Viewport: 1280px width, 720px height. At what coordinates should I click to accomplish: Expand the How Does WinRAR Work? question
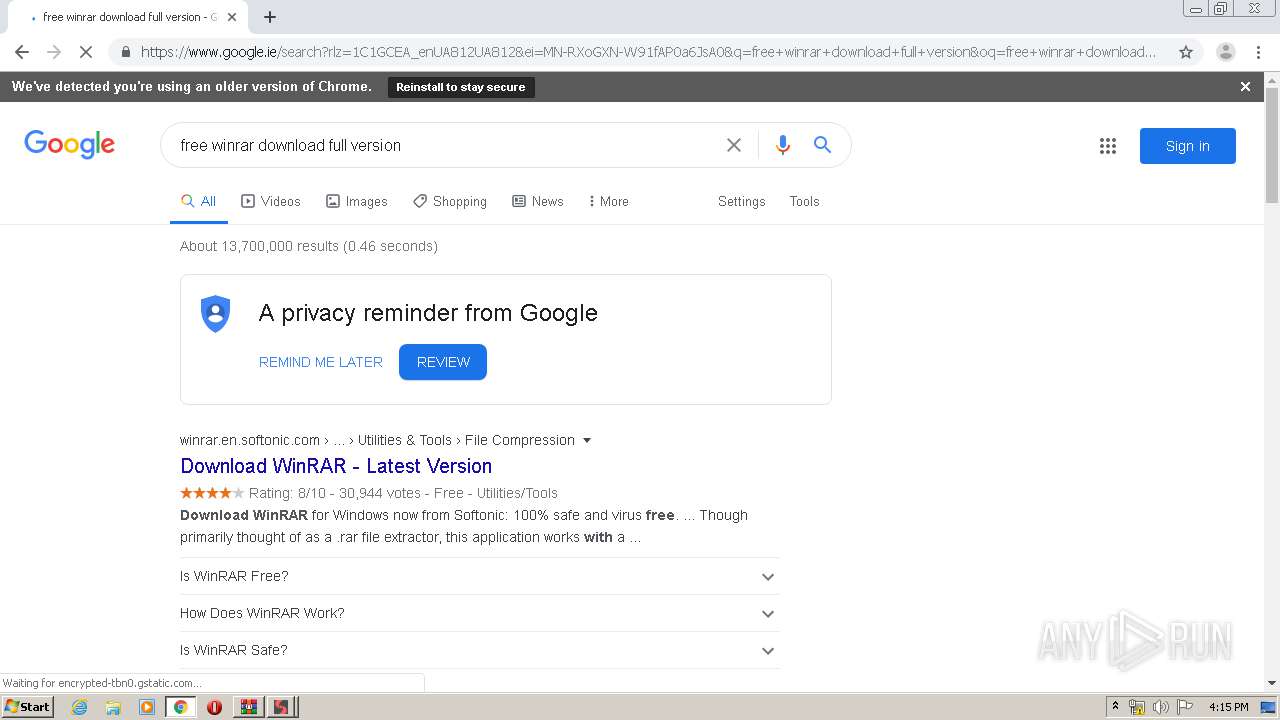pyautogui.click(x=480, y=613)
